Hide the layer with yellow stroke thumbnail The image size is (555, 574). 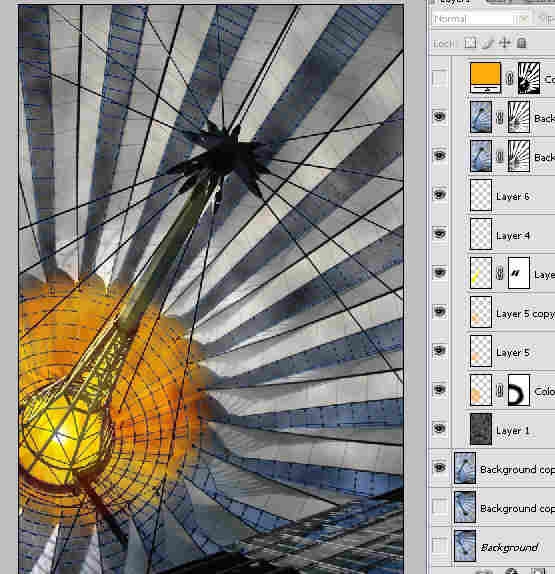coord(439,273)
